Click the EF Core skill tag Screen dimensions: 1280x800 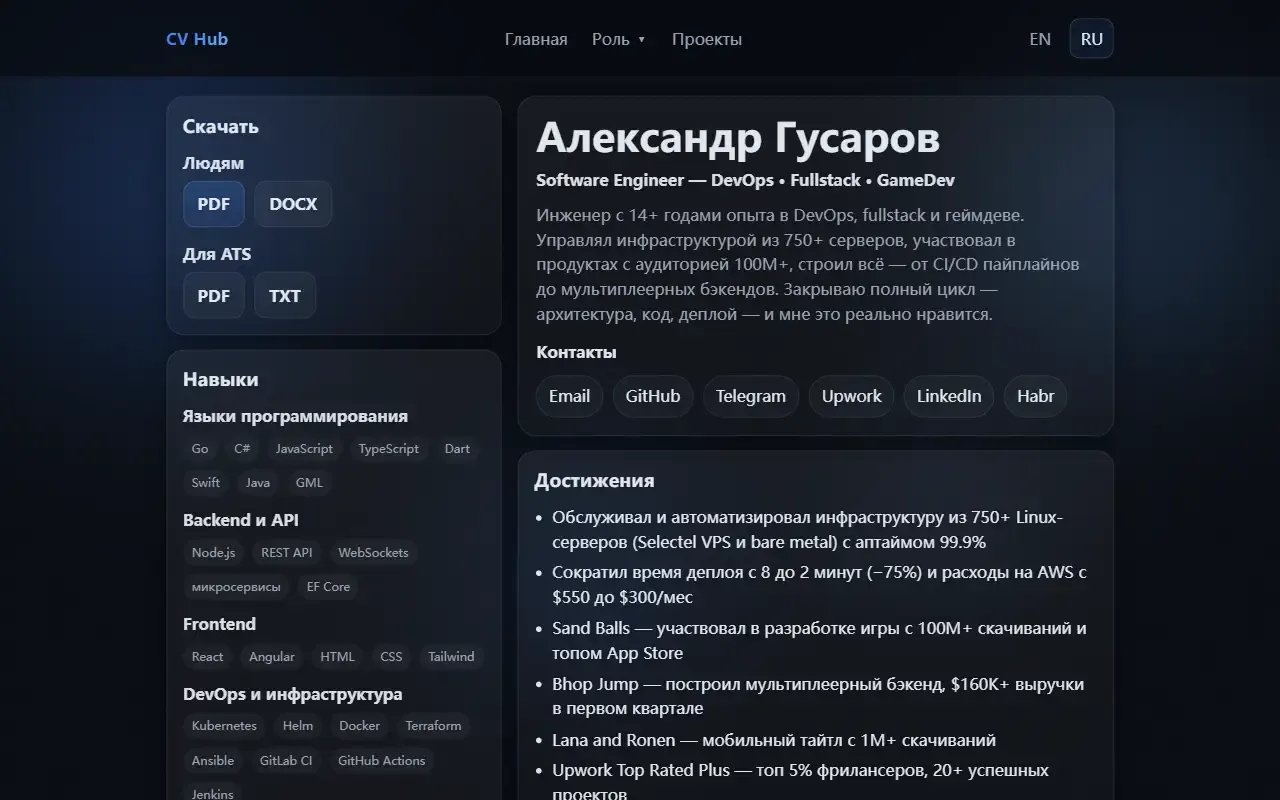pos(328,587)
